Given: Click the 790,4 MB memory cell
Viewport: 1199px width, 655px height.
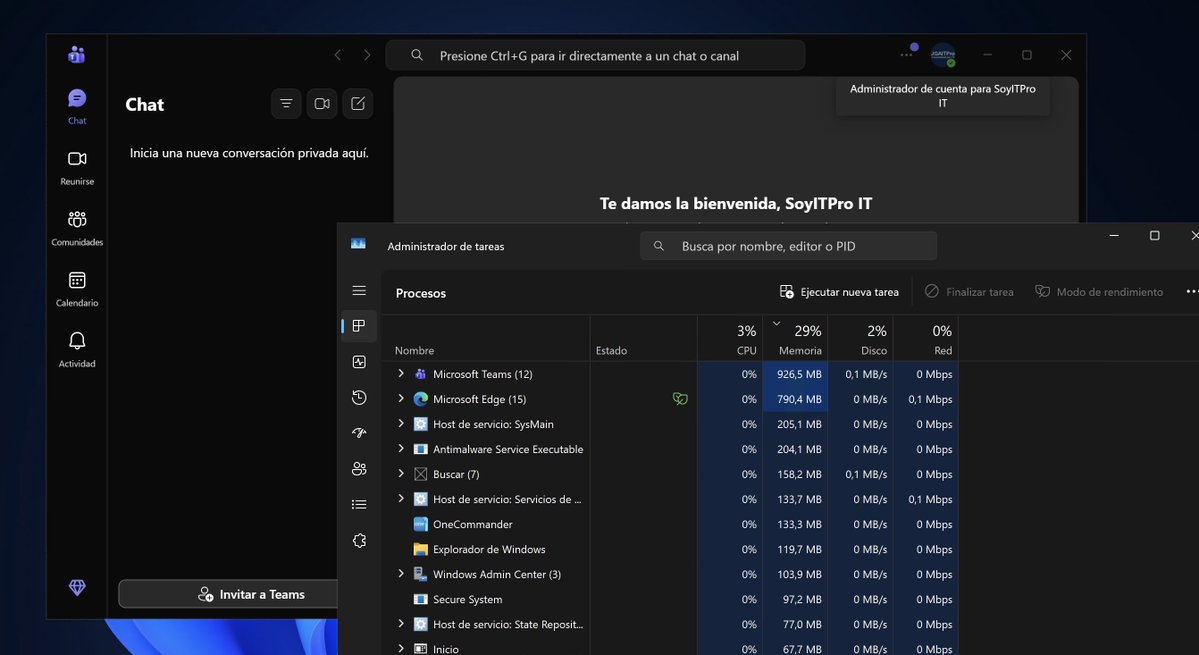Looking at the screenshot, I should click(x=795, y=399).
